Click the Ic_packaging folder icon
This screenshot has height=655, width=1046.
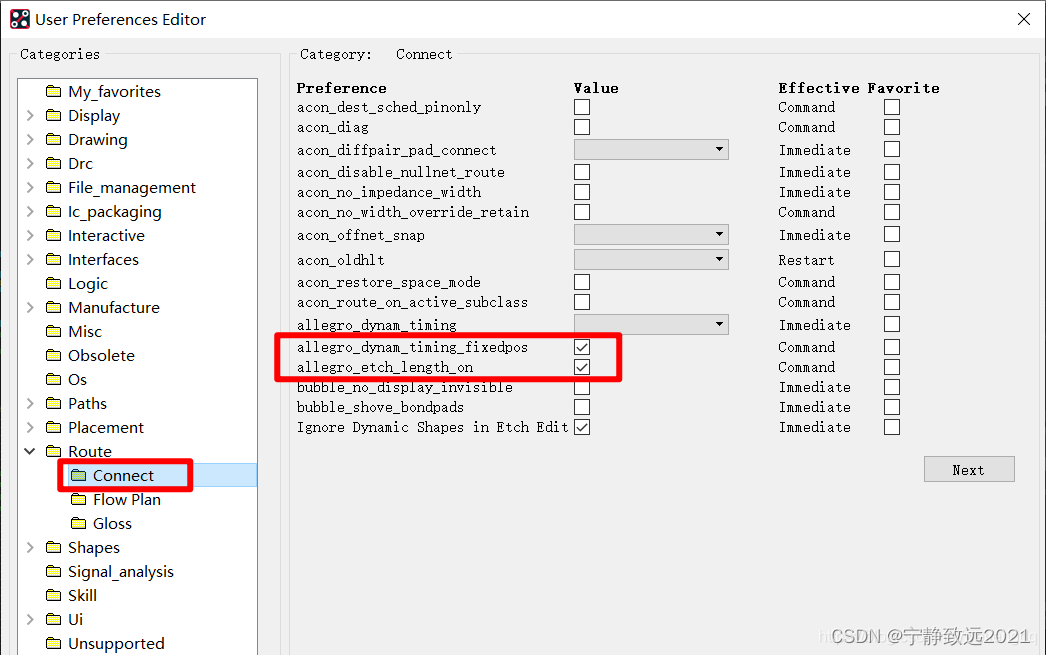(x=53, y=211)
